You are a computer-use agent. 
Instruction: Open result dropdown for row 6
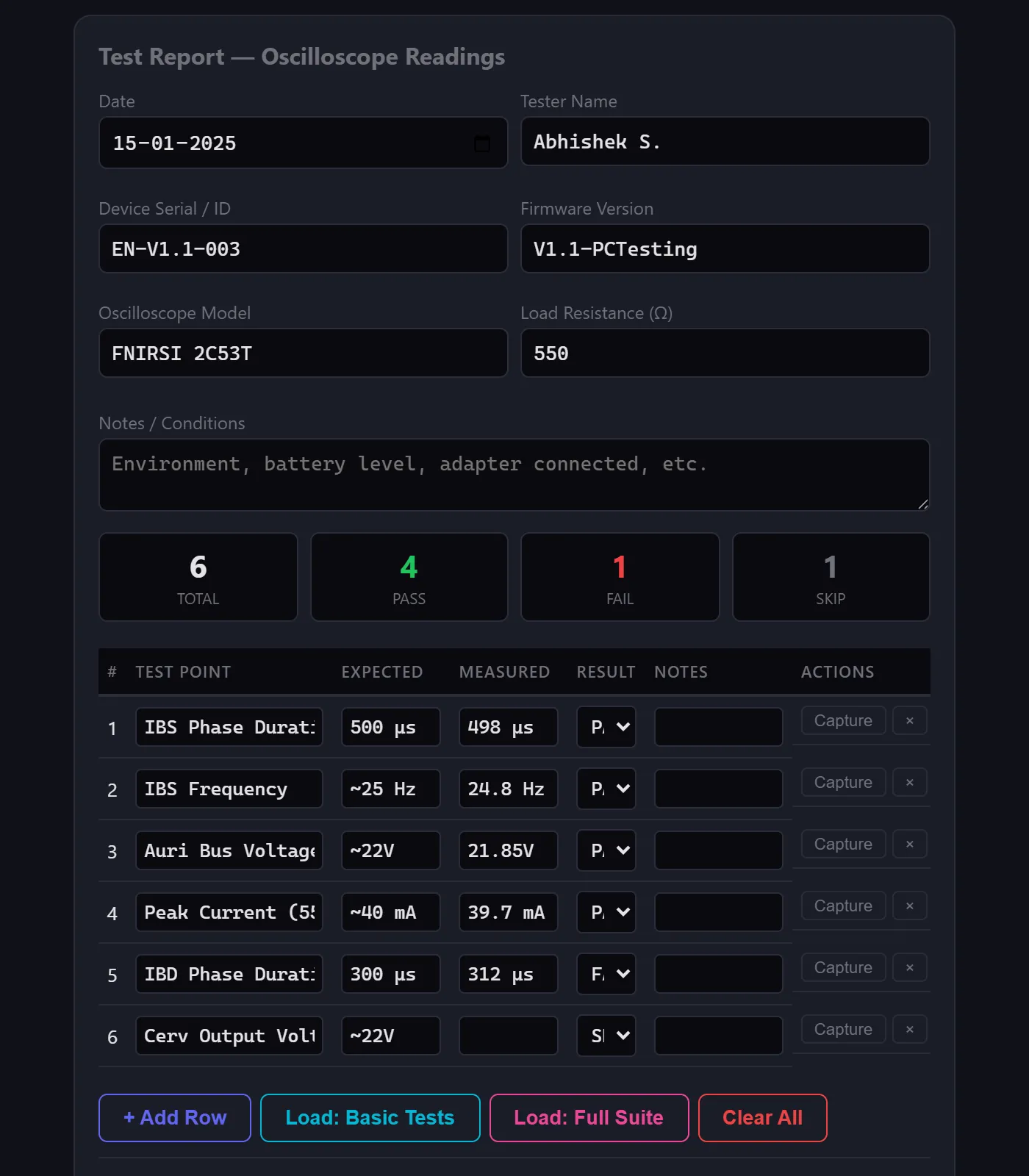606,1036
